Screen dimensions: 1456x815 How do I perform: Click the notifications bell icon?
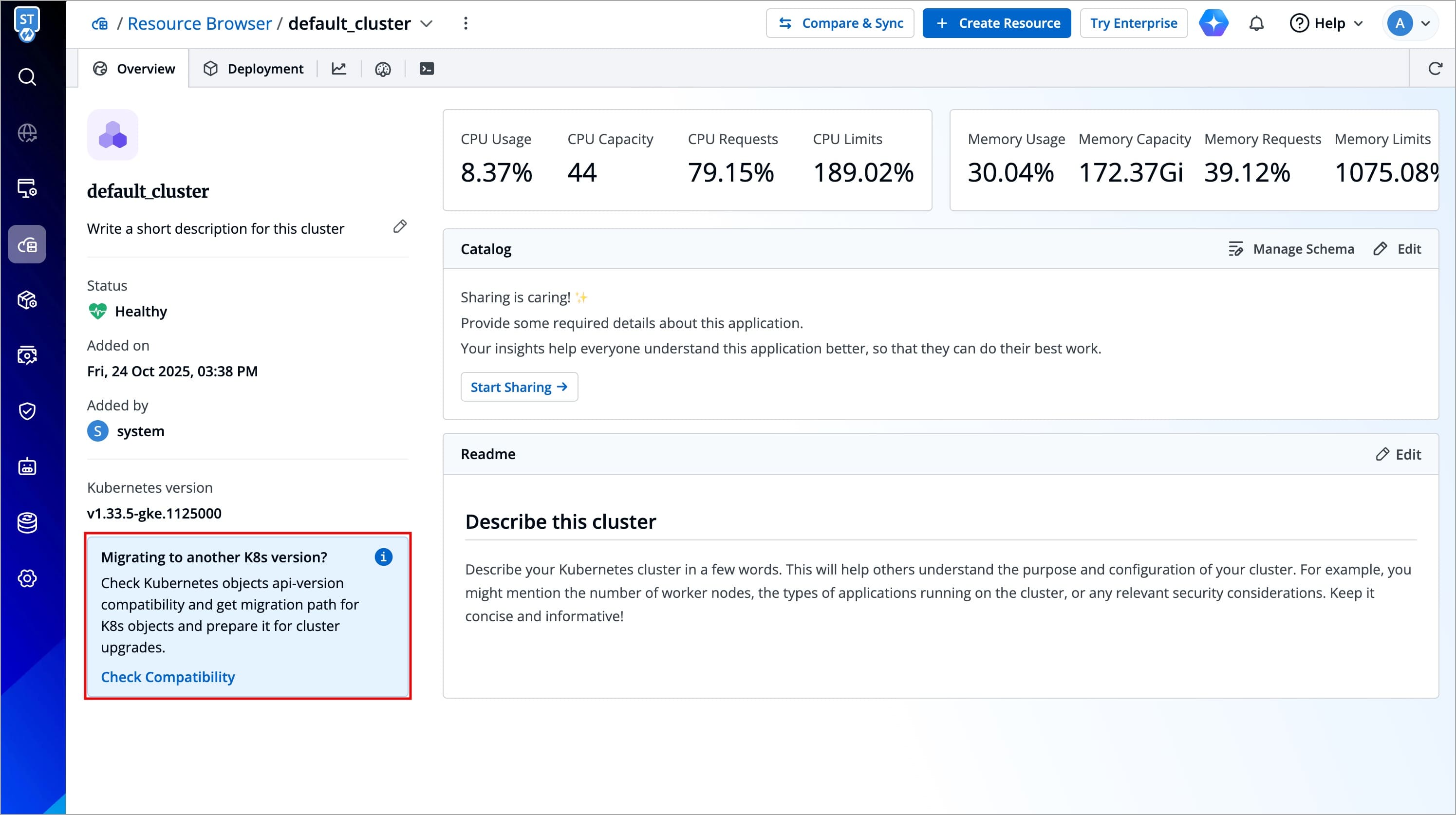pyautogui.click(x=1256, y=24)
